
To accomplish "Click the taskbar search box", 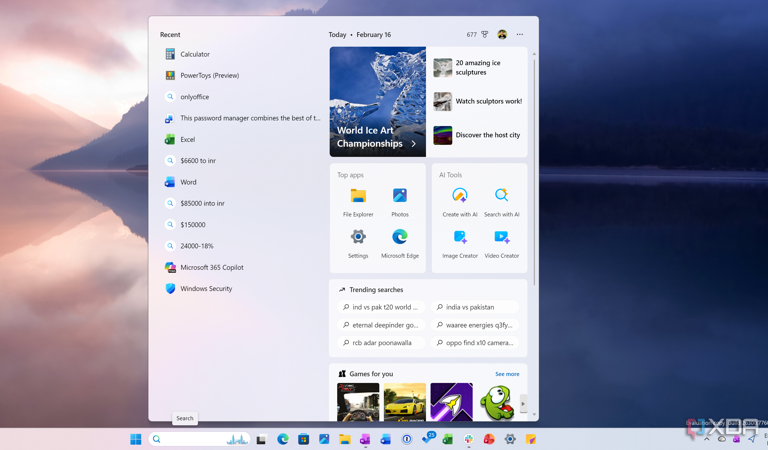I will pos(199,439).
